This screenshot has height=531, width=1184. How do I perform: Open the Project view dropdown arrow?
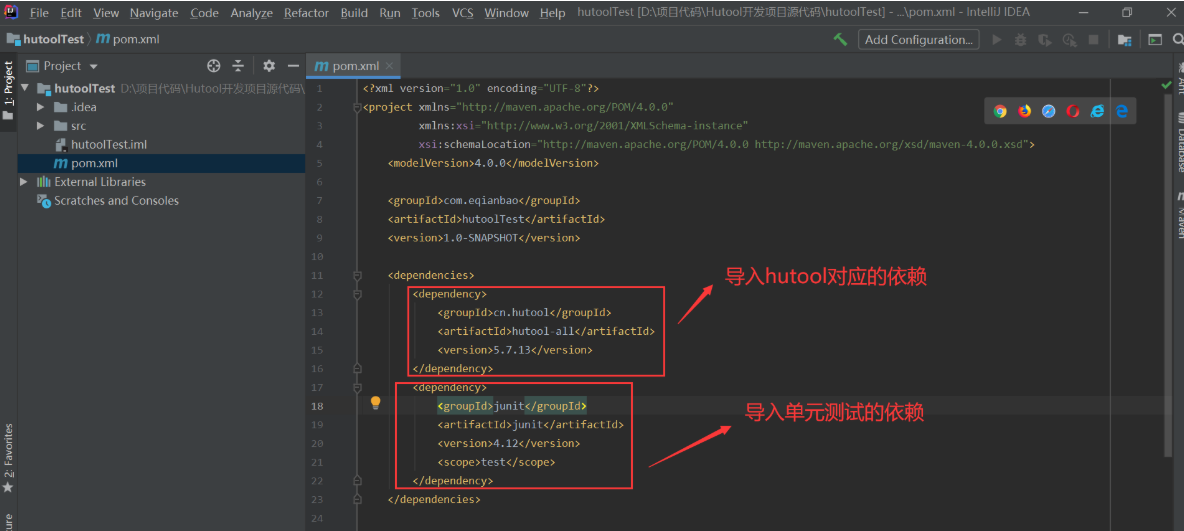[x=94, y=66]
